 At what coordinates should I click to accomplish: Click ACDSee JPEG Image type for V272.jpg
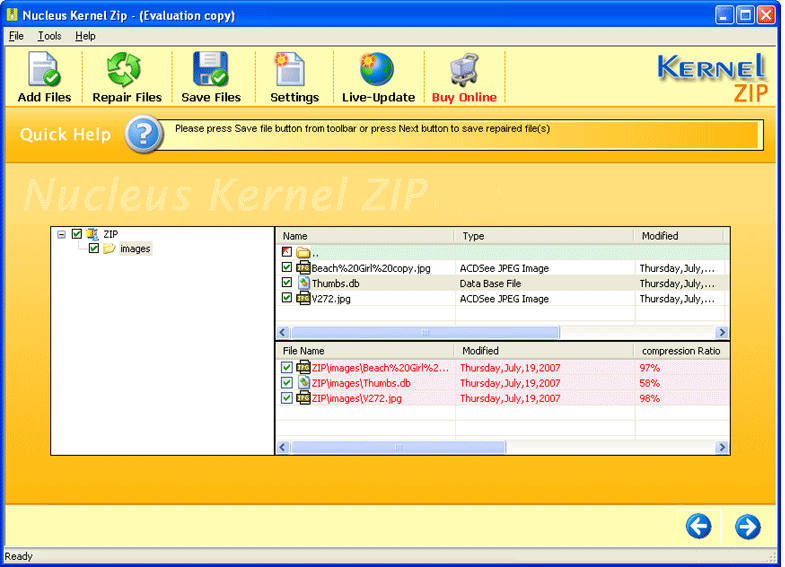(x=504, y=299)
